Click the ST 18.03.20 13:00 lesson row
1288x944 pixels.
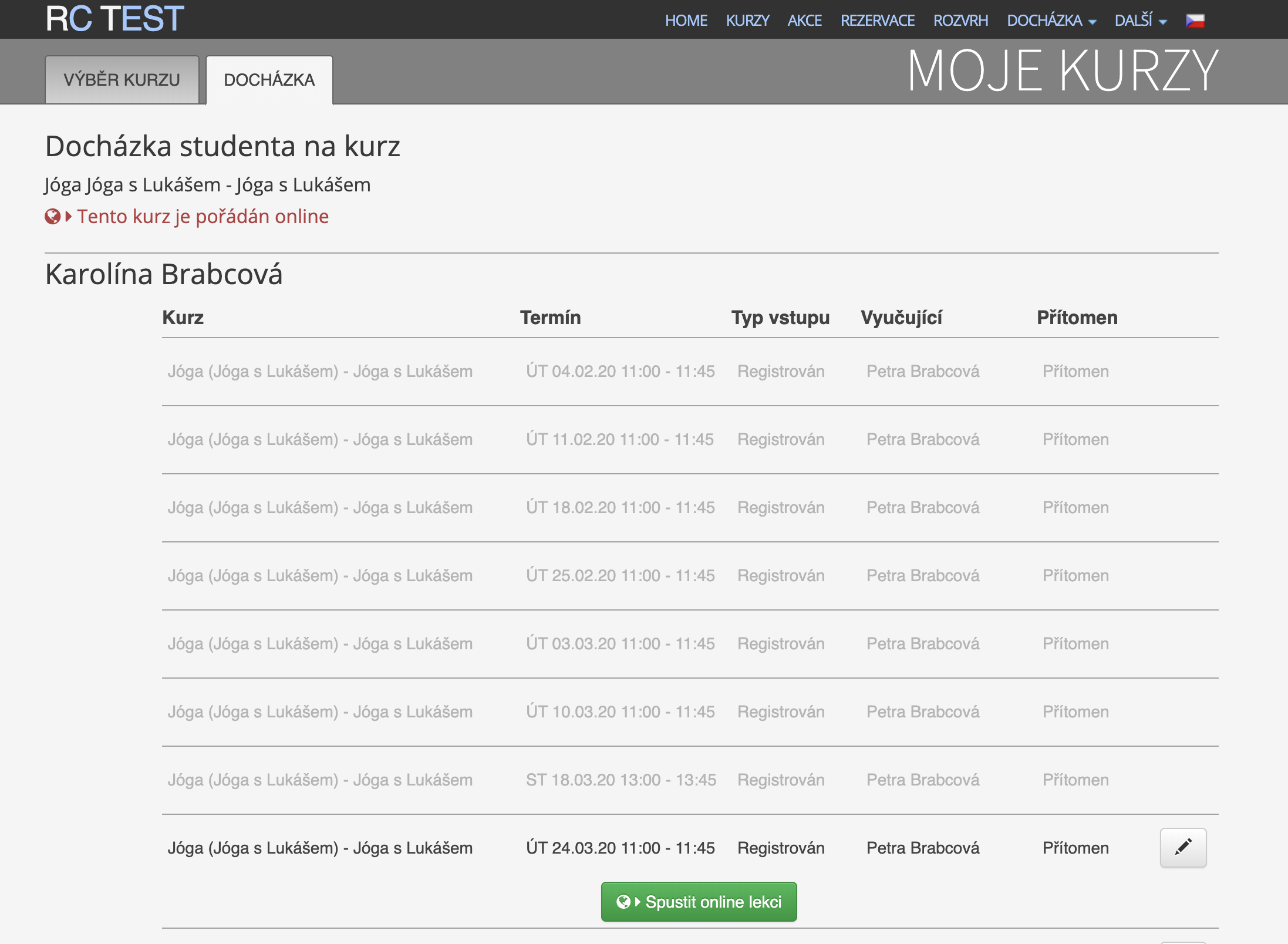pyautogui.click(x=621, y=780)
